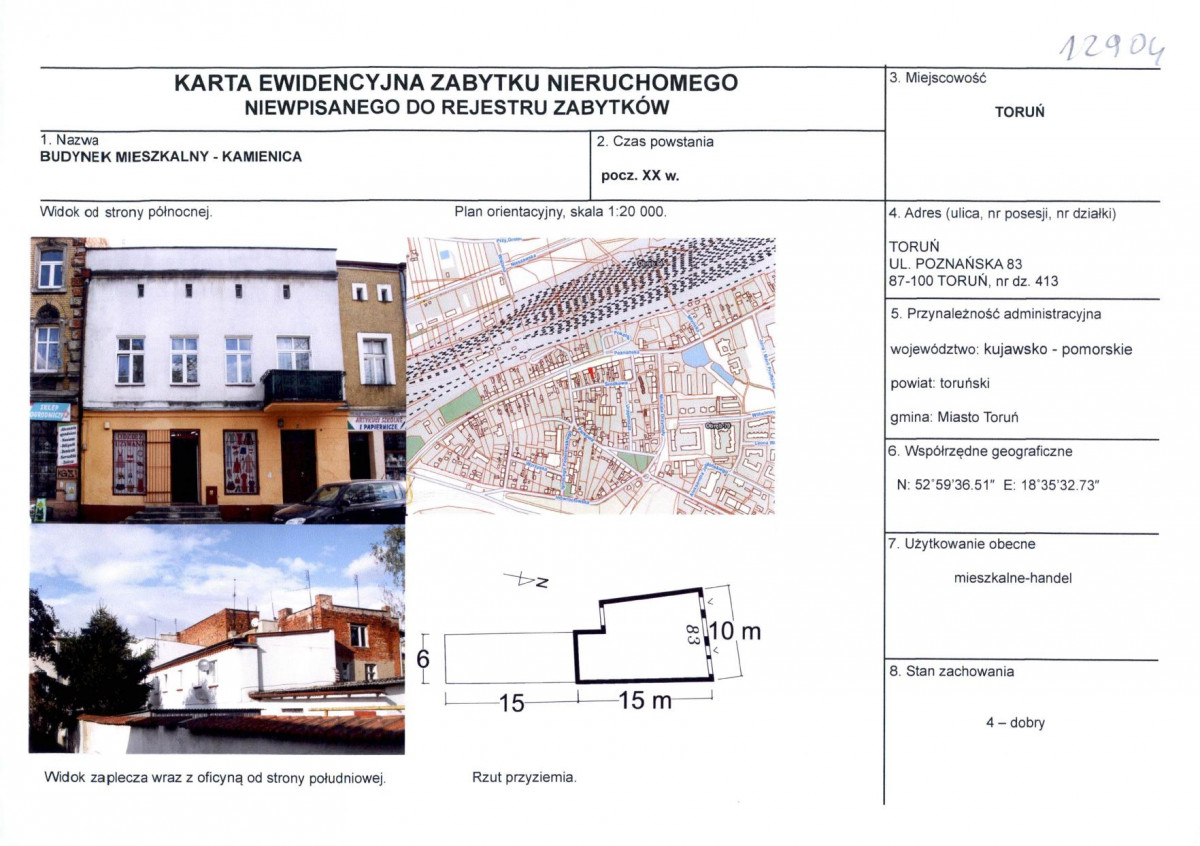Select the date value pocz. XX w.
Viewport: 1200px width, 846px height.
pos(639,175)
